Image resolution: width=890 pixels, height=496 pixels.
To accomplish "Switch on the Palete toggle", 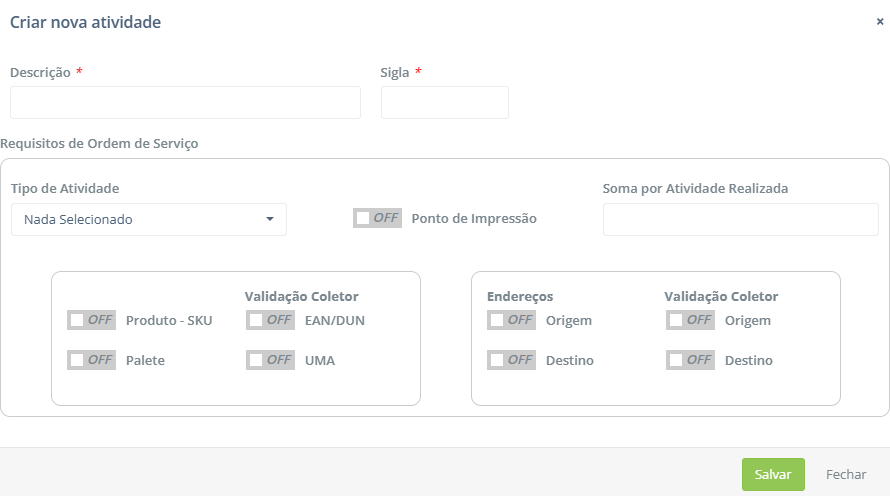I will point(91,360).
